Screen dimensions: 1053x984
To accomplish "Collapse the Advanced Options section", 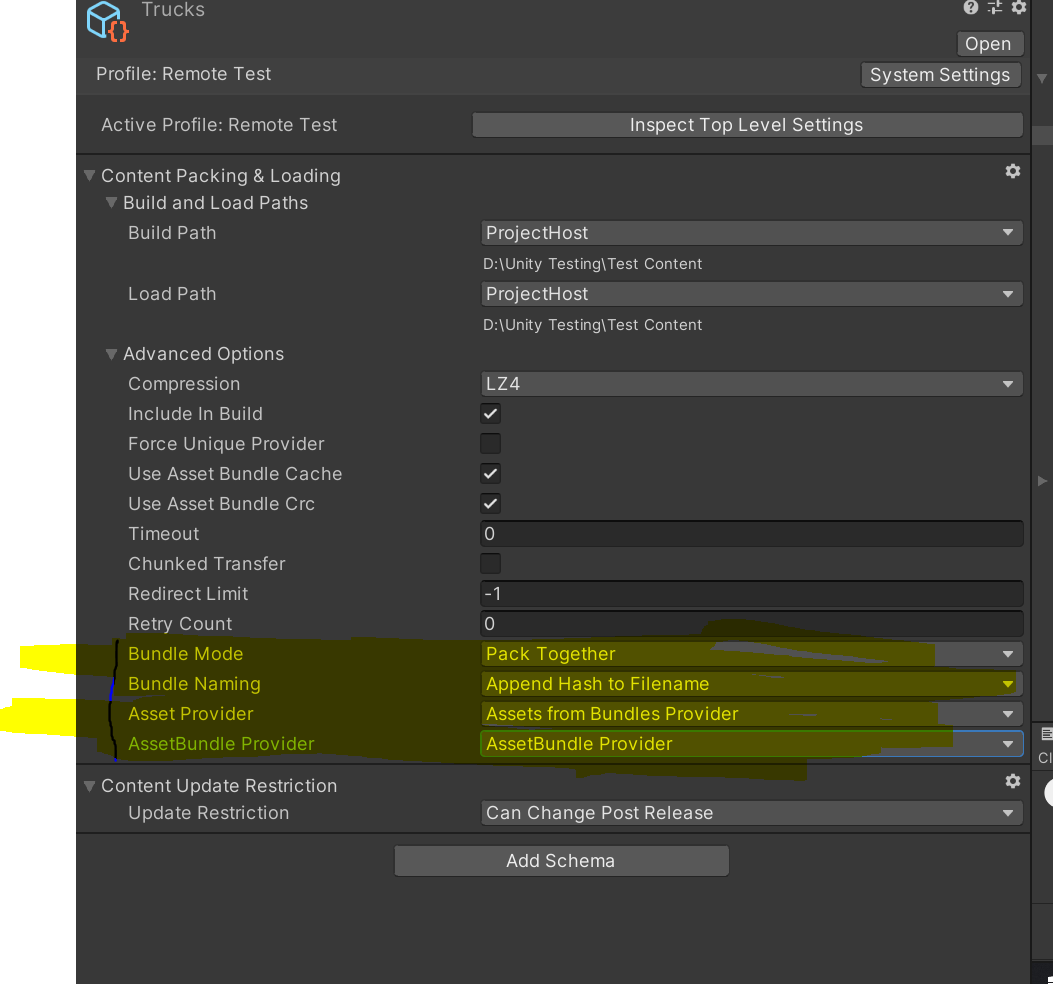I will (111, 353).
